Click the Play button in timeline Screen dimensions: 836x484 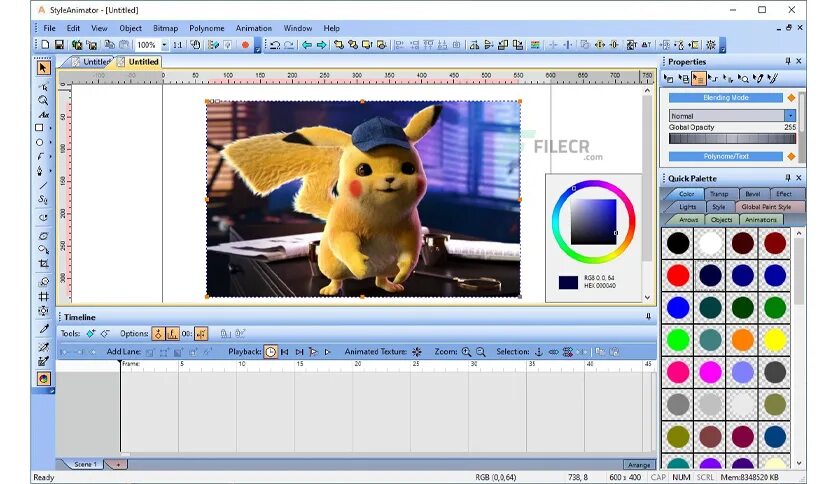pyautogui.click(x=328, y=352)
